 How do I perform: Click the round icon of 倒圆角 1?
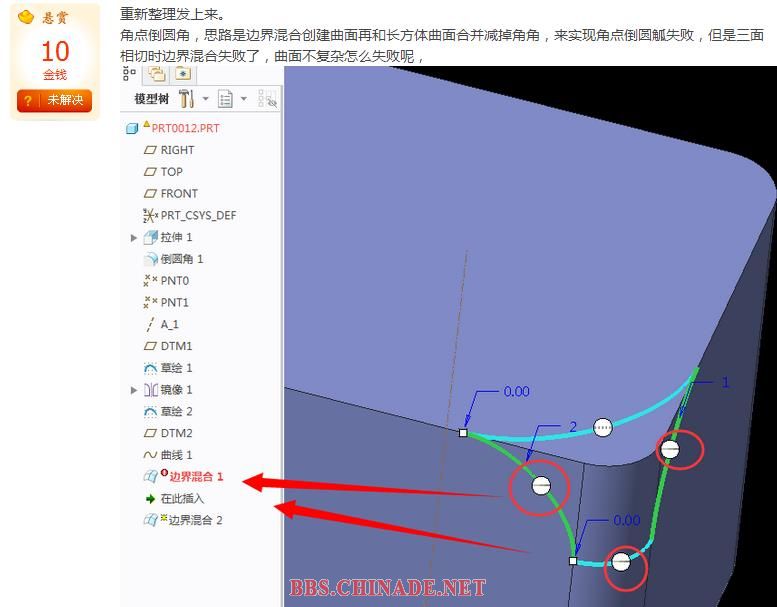pos(150,259)
